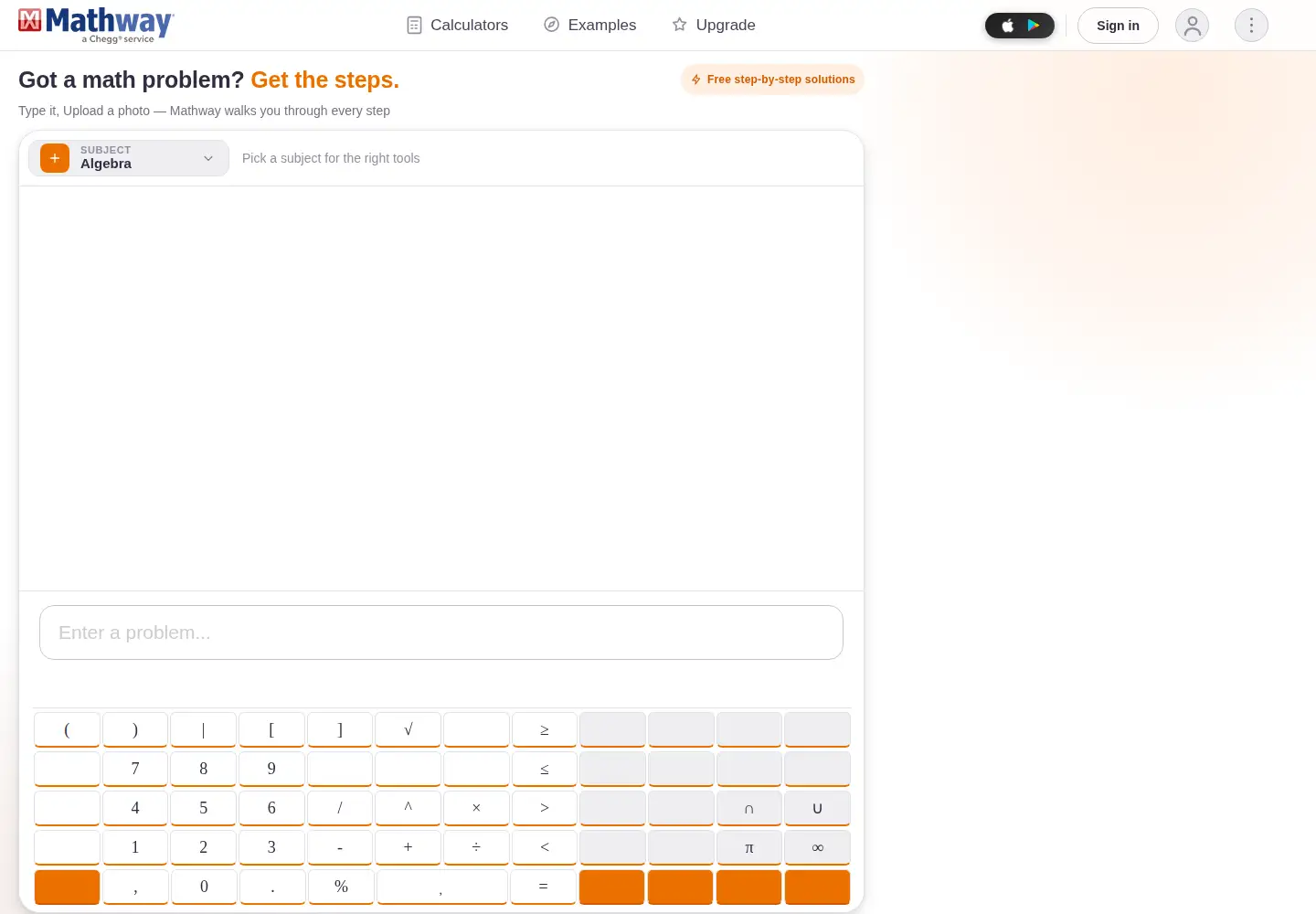Tap the number 5 key
Viewport: 1316px width, 914px height.
click(203, 808)
